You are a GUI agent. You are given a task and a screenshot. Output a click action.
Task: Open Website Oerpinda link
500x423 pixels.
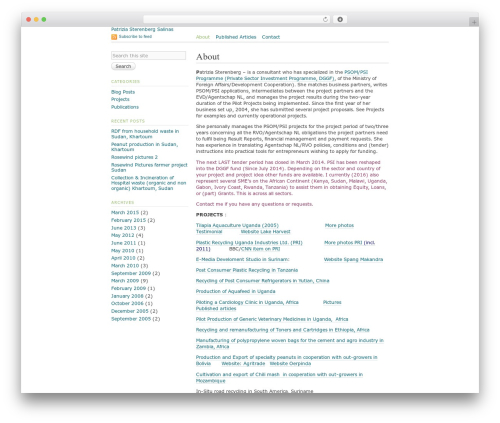pyautogui.click(x=290, y=364)
